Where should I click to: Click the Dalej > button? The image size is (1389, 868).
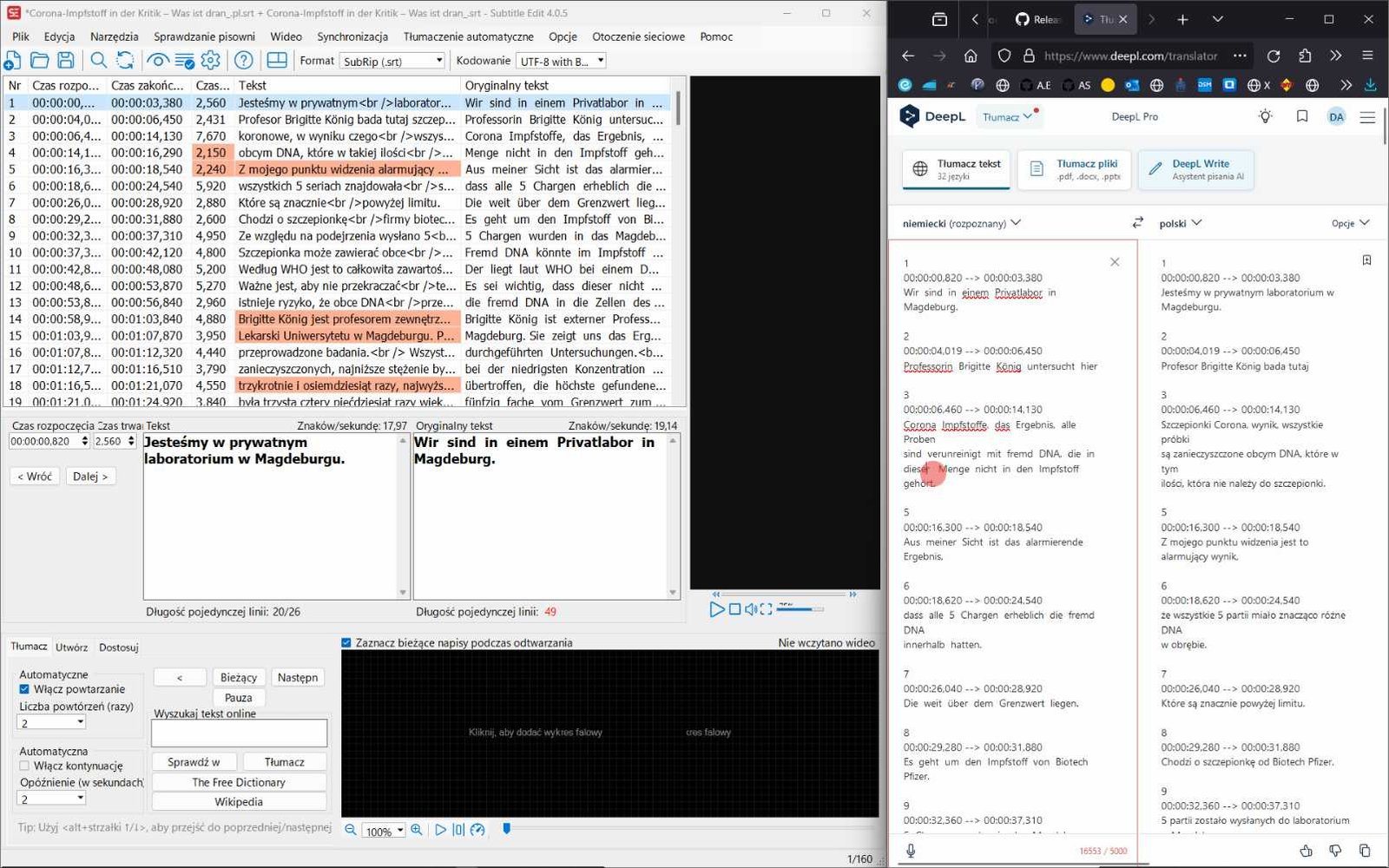click(90, 477)
